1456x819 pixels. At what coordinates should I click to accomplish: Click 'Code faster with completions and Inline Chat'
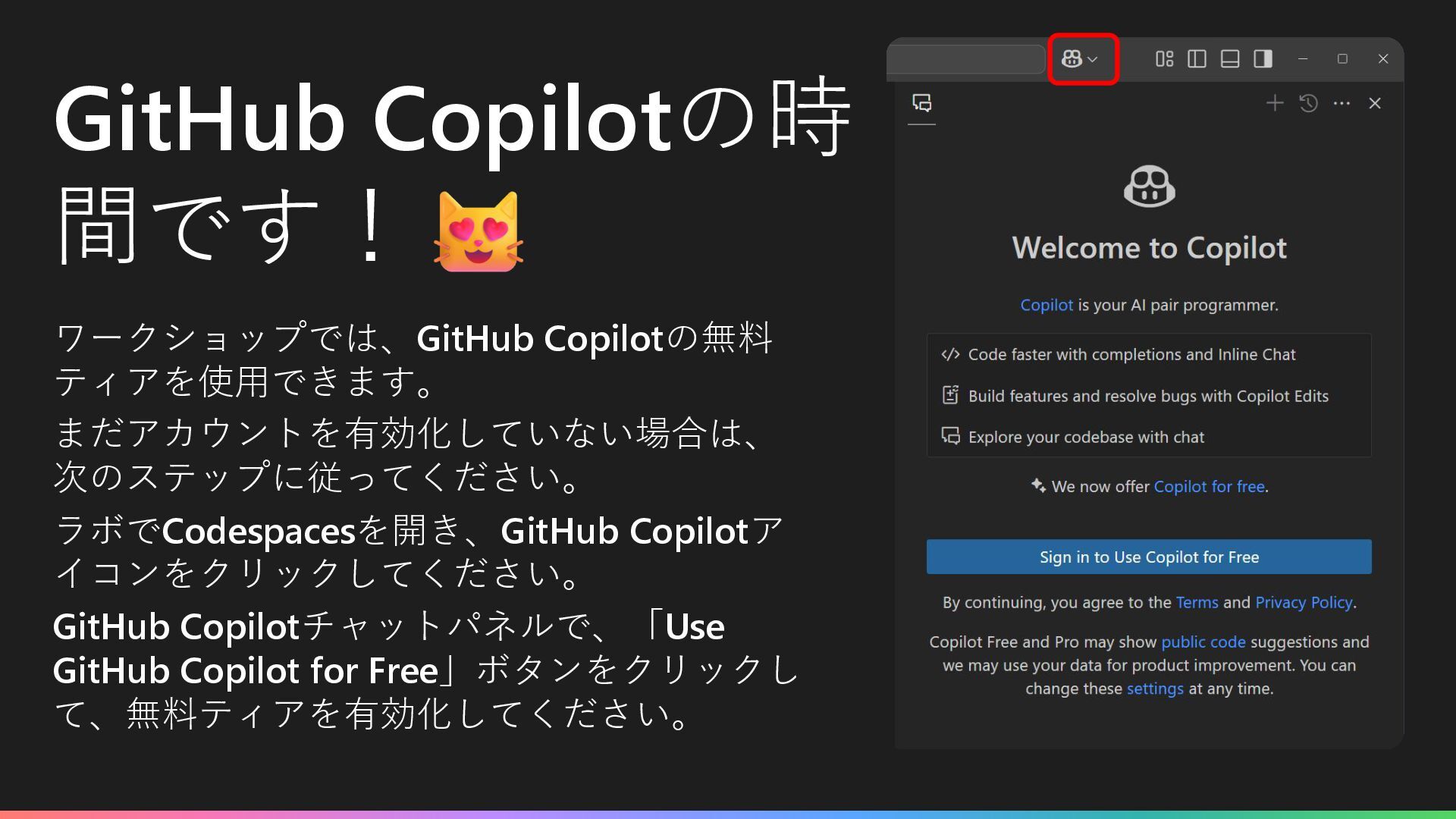coord(1131,354)
